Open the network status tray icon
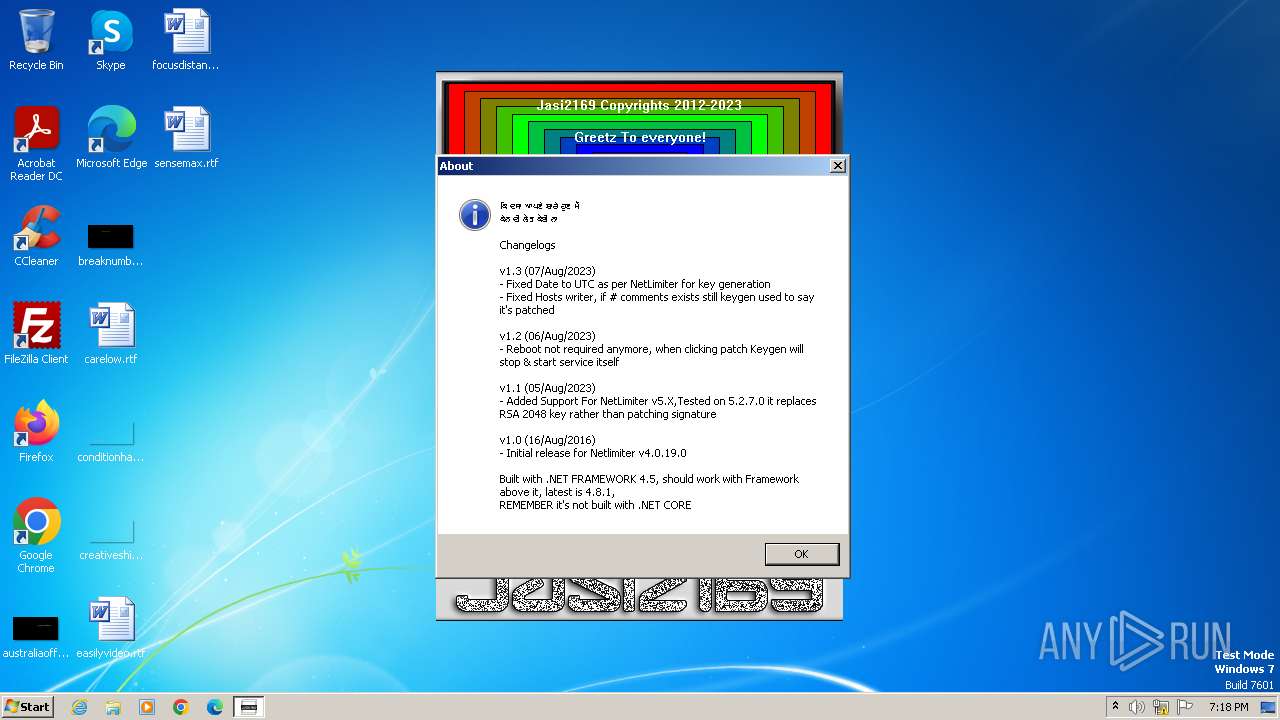1280x720 pixels. [1161, 706]
